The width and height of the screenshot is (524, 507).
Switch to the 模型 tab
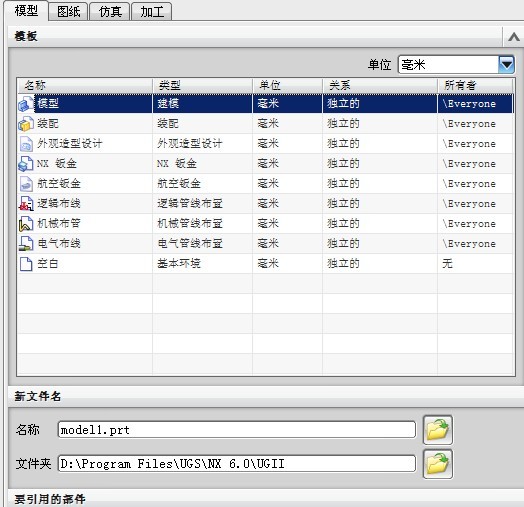[26, 11]
